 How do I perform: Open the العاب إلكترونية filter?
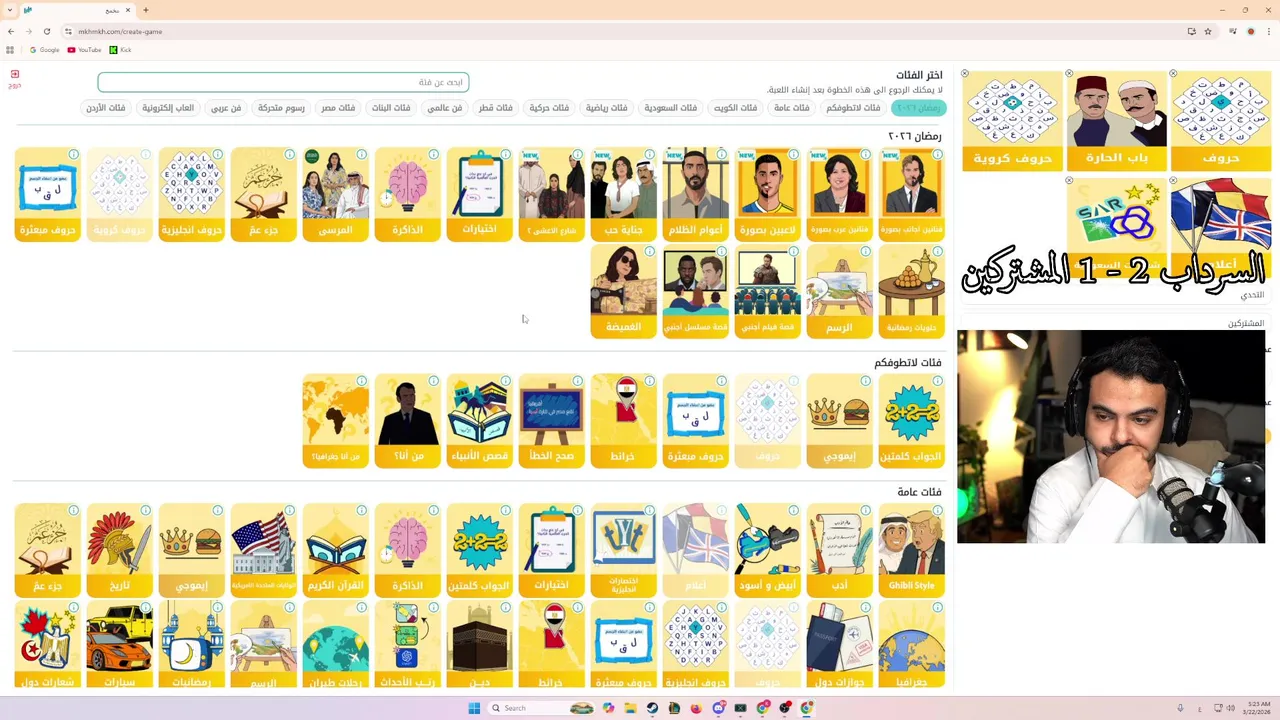[x=168, y=108]
